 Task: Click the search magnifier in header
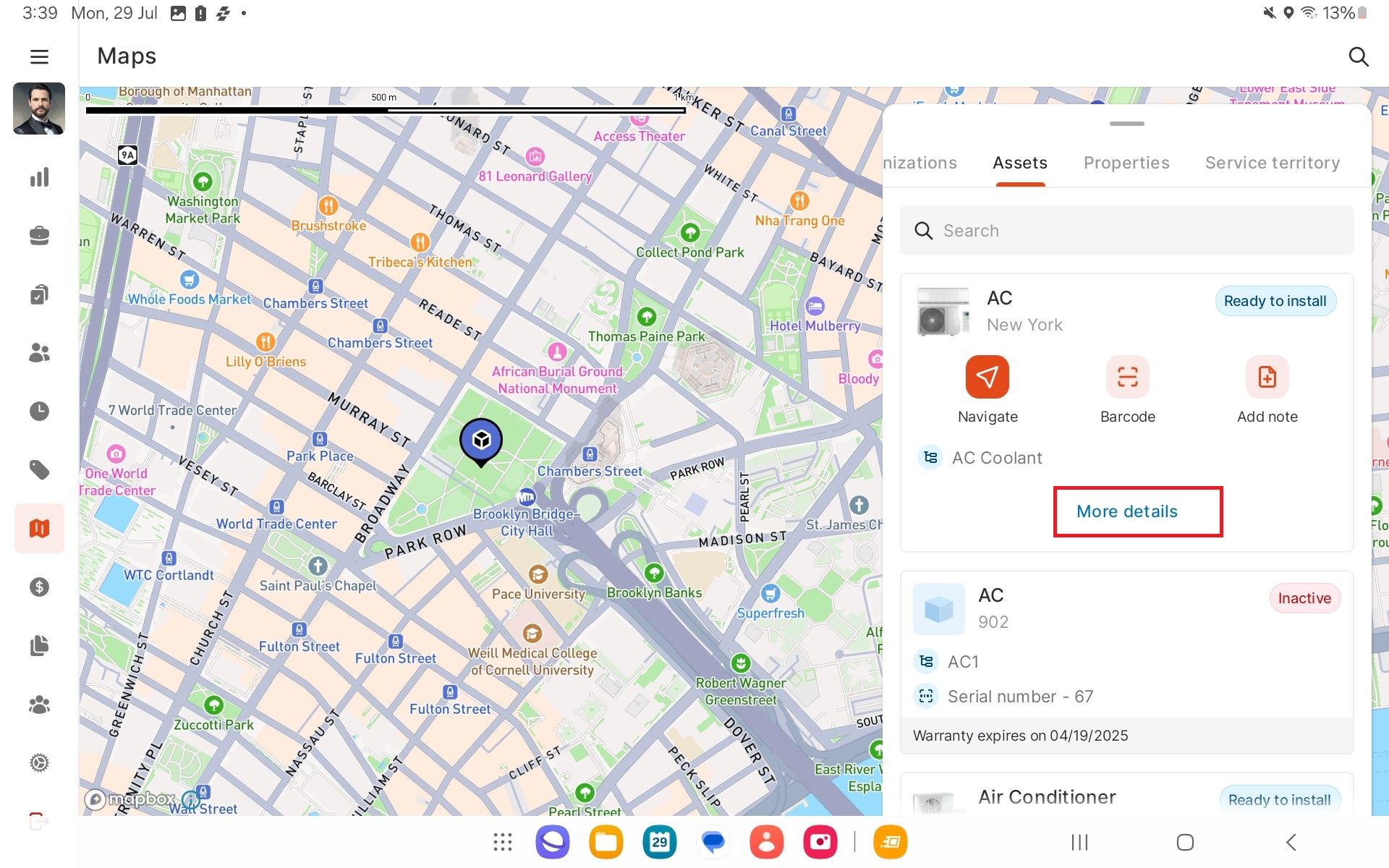pos(1358,56)
